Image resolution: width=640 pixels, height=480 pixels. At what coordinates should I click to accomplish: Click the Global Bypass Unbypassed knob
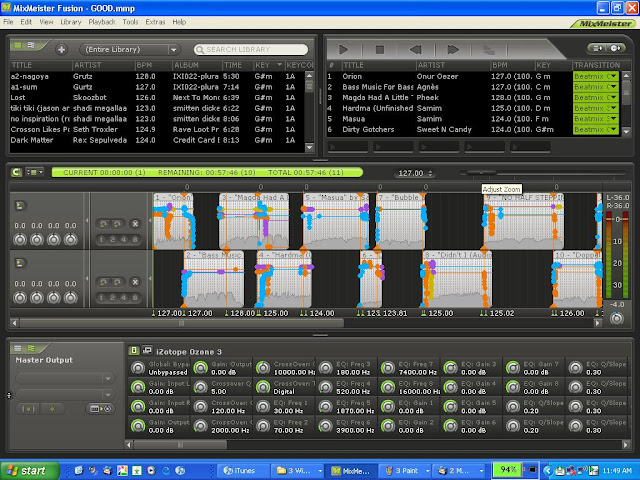coord(138,368)
